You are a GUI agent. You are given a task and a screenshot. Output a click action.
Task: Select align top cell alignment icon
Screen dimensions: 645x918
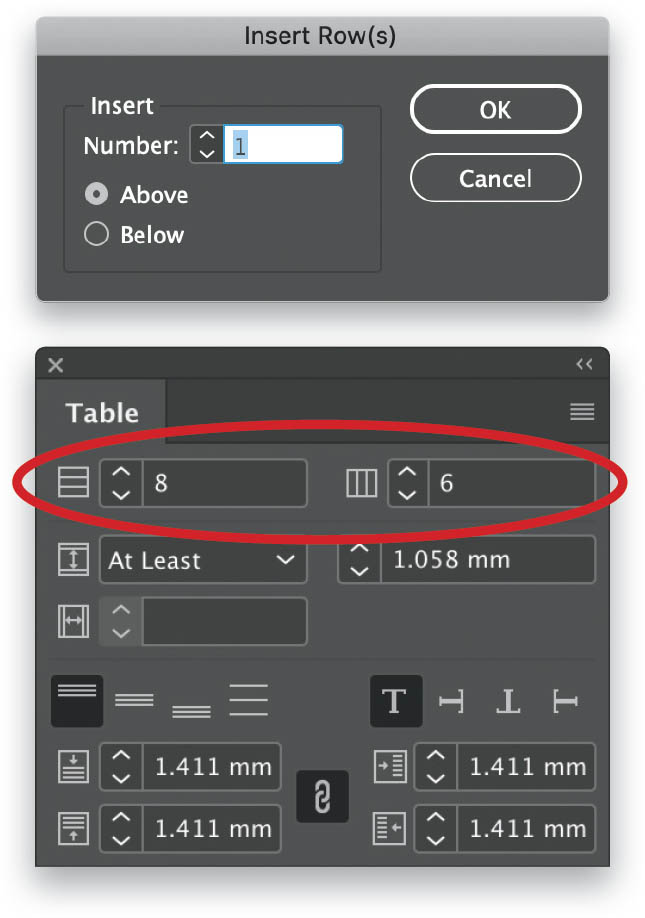click(x=77, y=701)
